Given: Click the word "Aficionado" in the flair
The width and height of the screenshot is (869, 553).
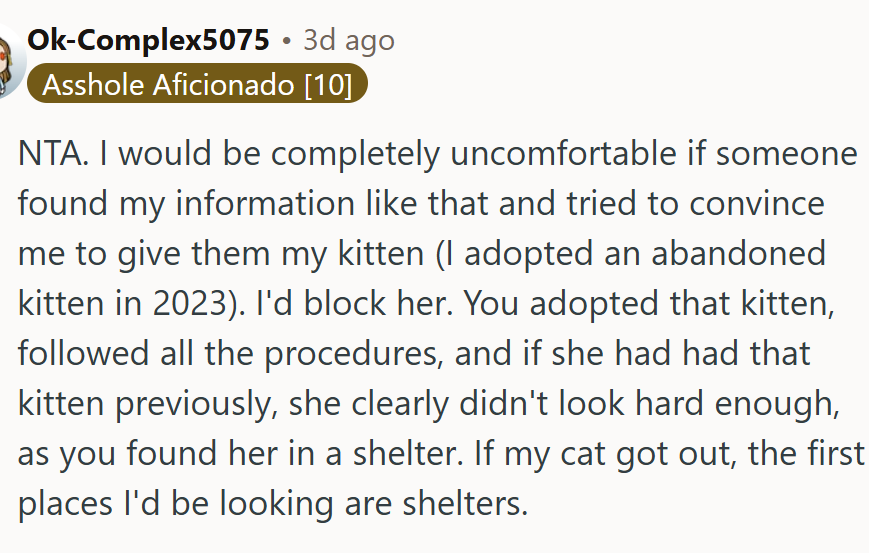Looking at the screenshot, I should pos(223,85).
